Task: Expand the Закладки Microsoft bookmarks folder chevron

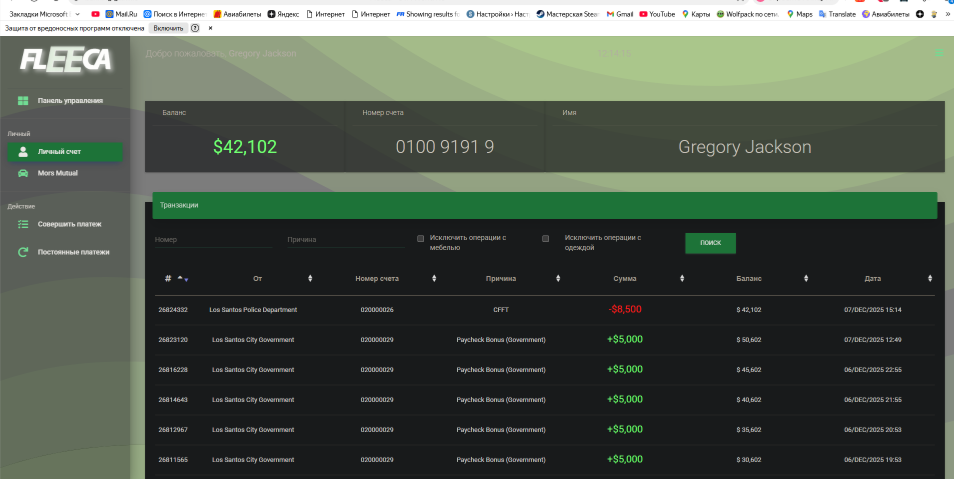Action: coord(77,14)
